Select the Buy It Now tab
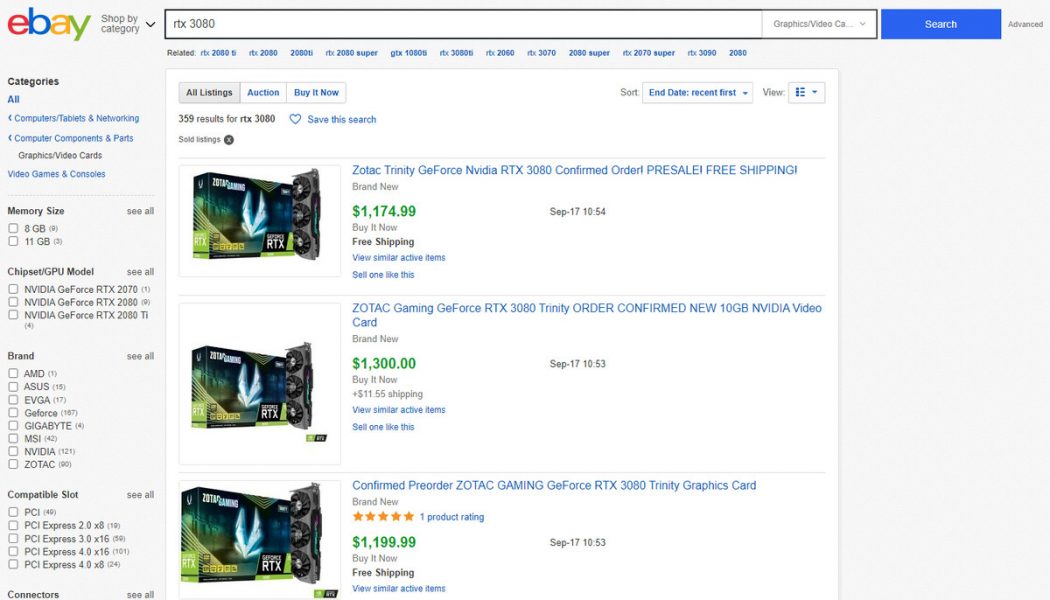 tap(316, 91)
